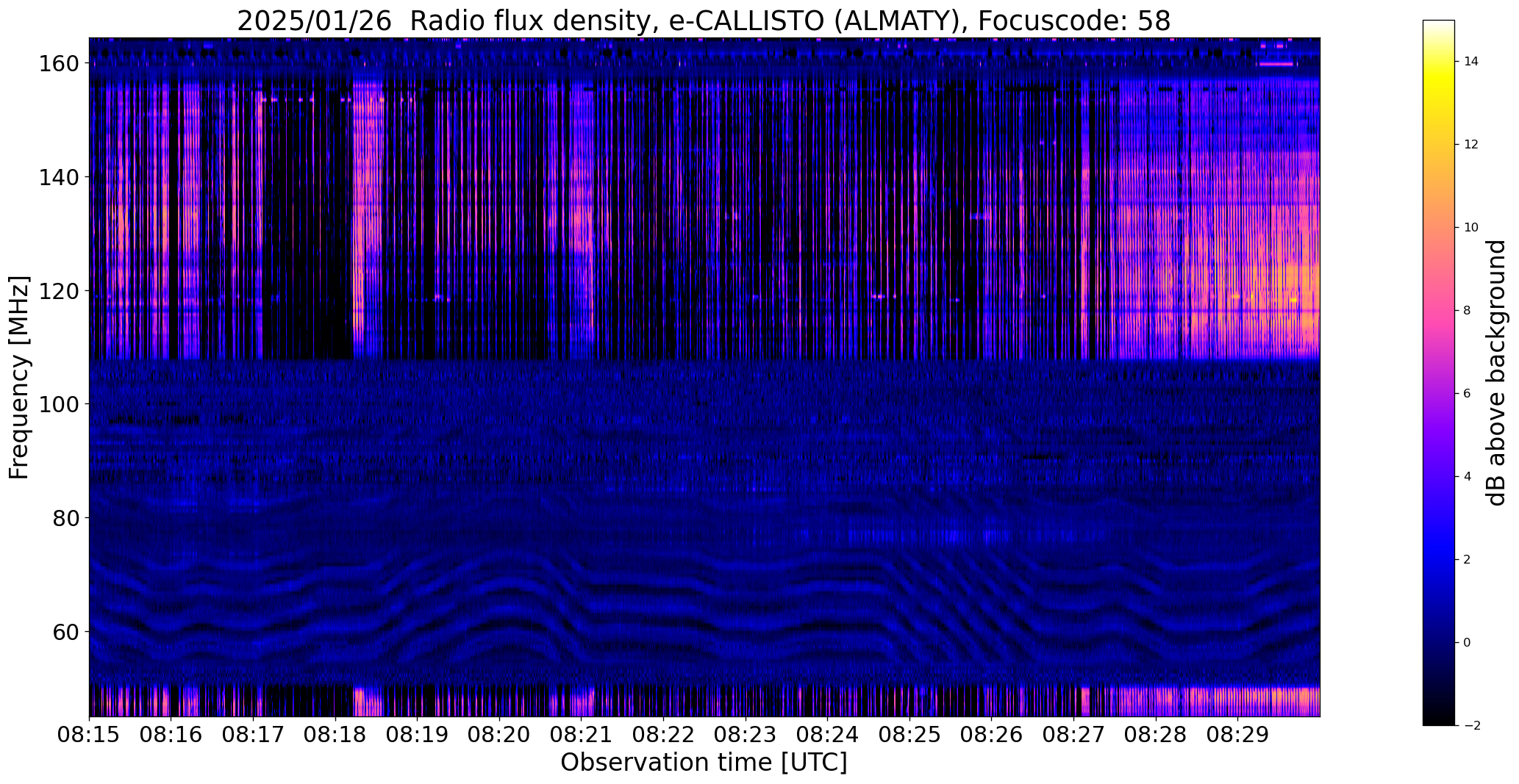This screenshot has width=1519, height=784.
Task: Click the black bottom end of the colorbar
Action: click(x=1439, y=719)
